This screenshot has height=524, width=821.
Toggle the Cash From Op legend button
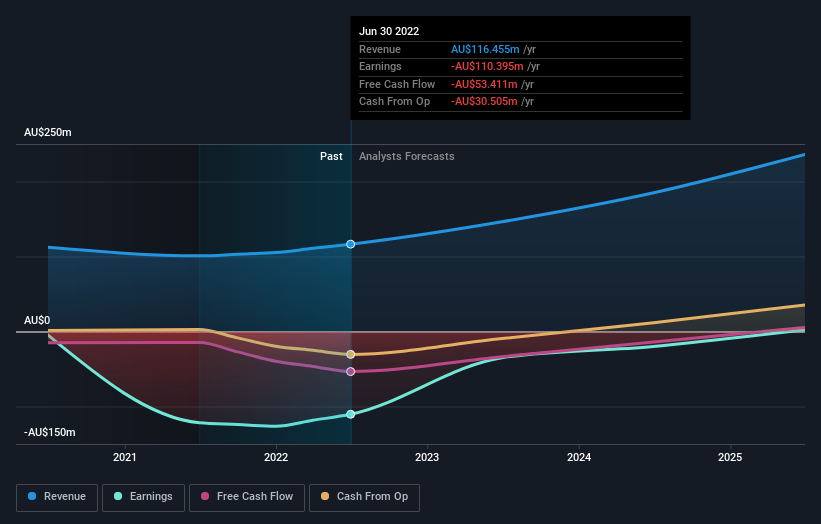(364, 497)
